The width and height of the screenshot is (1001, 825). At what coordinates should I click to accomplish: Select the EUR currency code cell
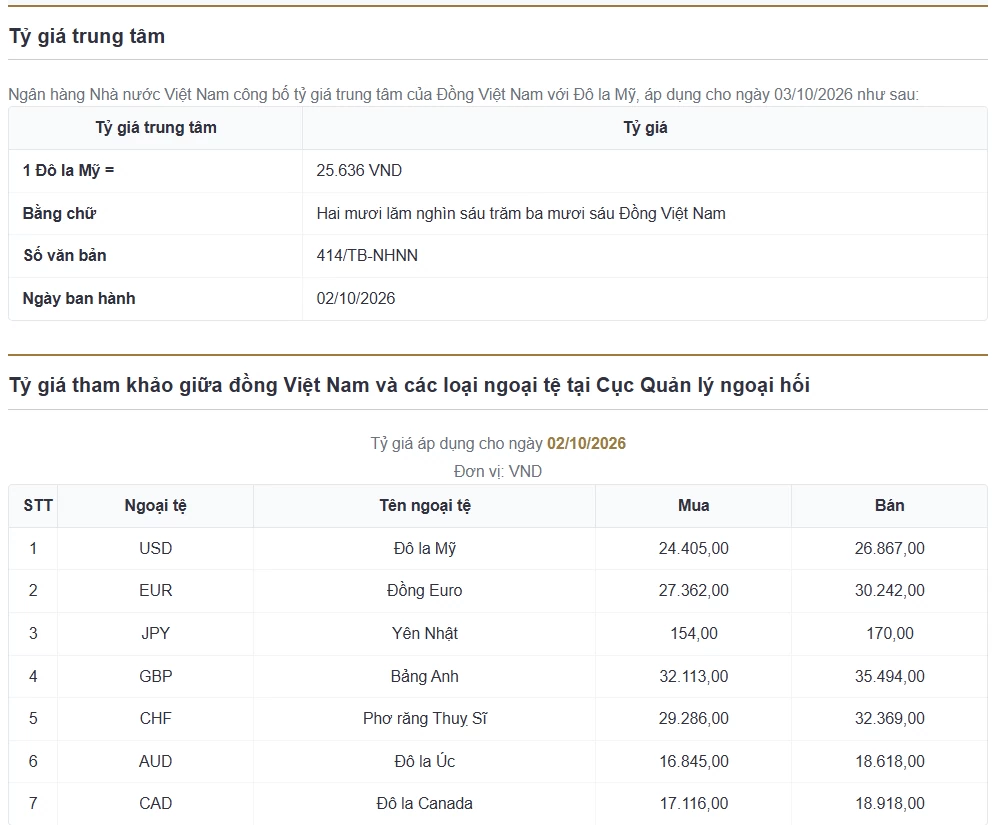tap(155, 591)
